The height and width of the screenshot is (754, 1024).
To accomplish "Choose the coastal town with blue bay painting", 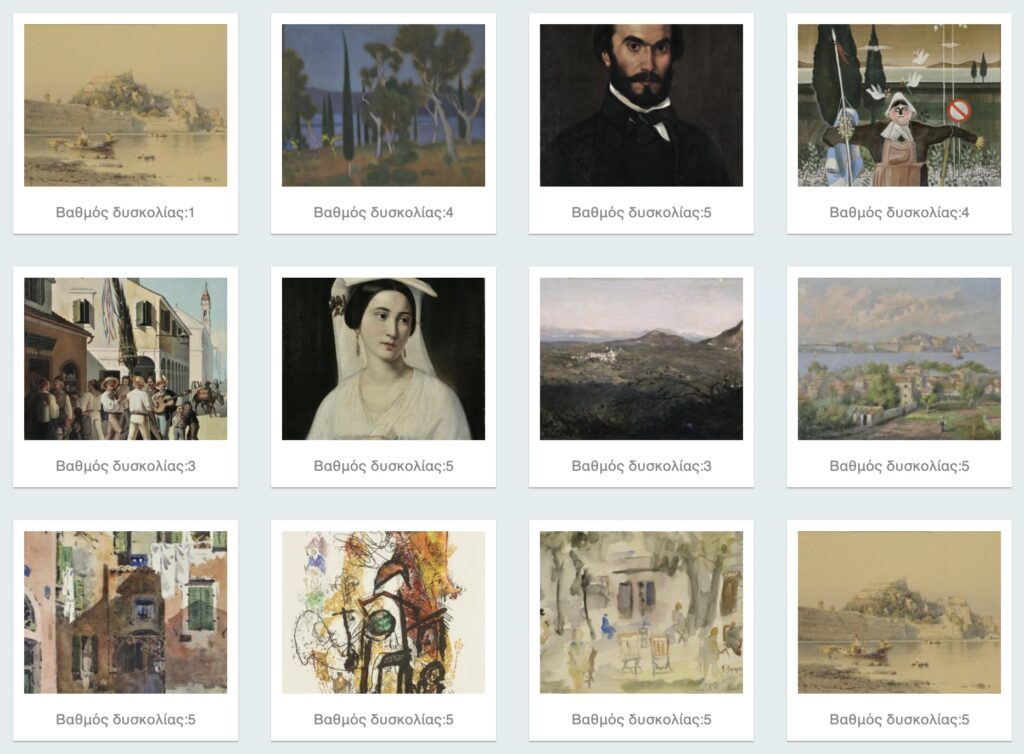I will tap(899, 358).
